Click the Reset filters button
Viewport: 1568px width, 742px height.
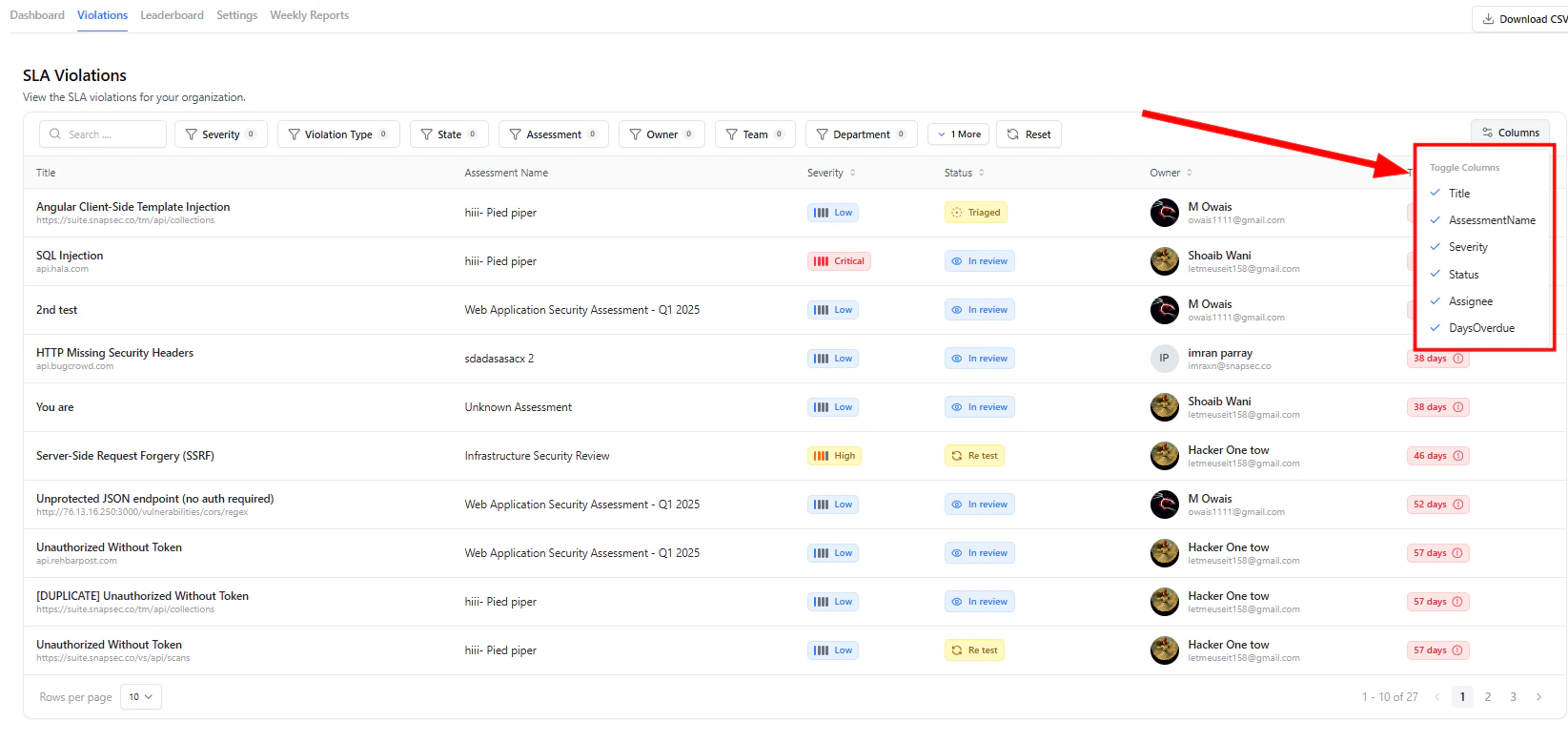pos(1028,134)
